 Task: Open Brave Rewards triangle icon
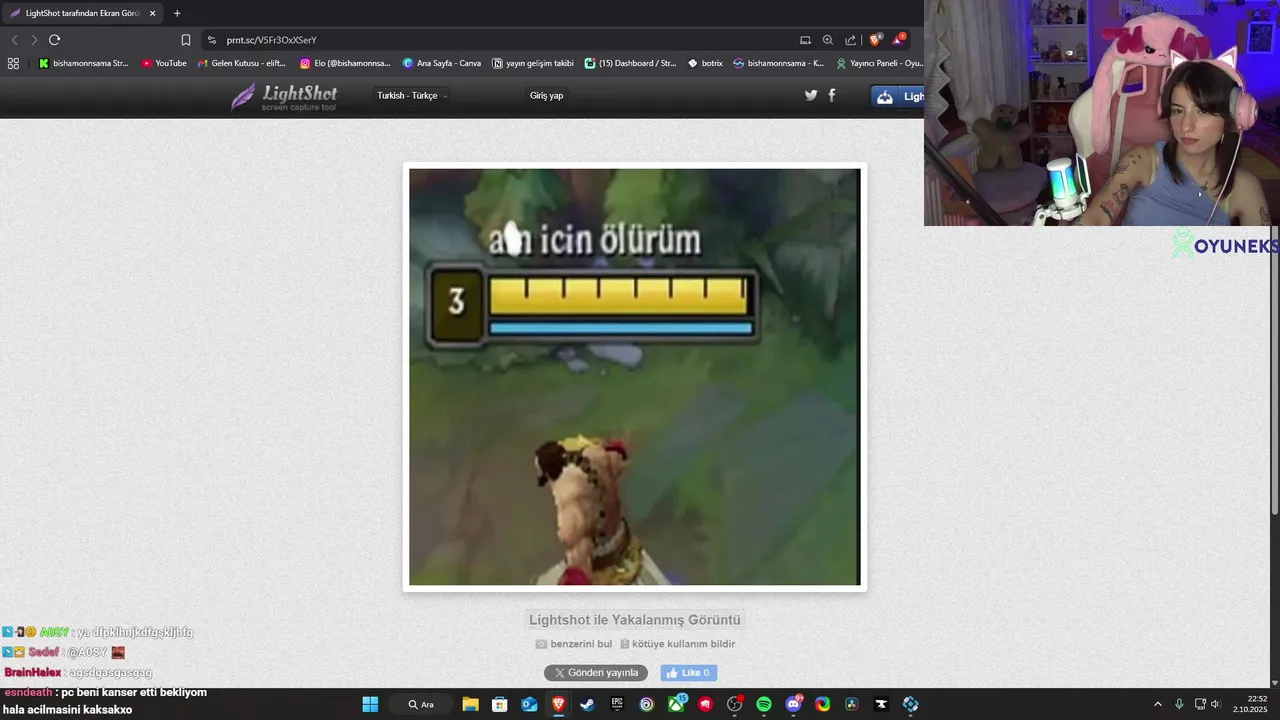899,39
